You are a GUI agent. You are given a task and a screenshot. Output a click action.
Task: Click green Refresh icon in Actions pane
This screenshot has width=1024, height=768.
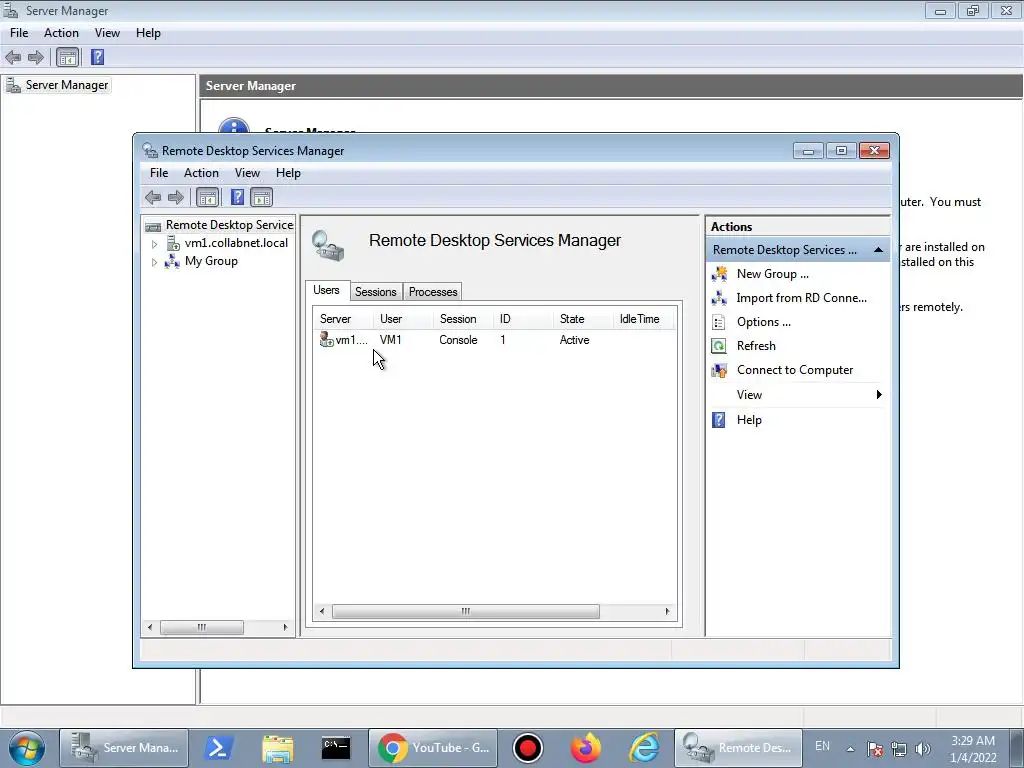pyautogui.click(x=719, y=346)
